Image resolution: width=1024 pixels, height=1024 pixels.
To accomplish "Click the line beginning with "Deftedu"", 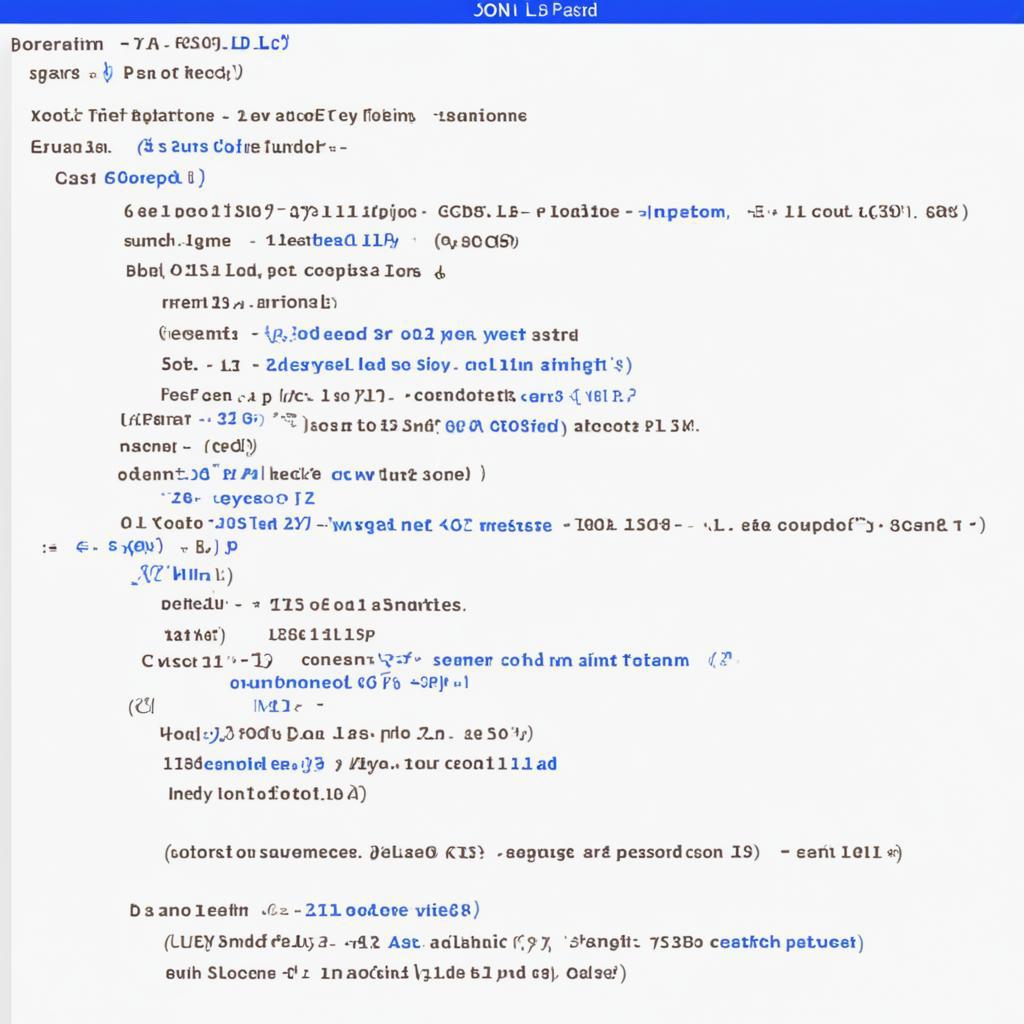I will [x=313, y=605].
